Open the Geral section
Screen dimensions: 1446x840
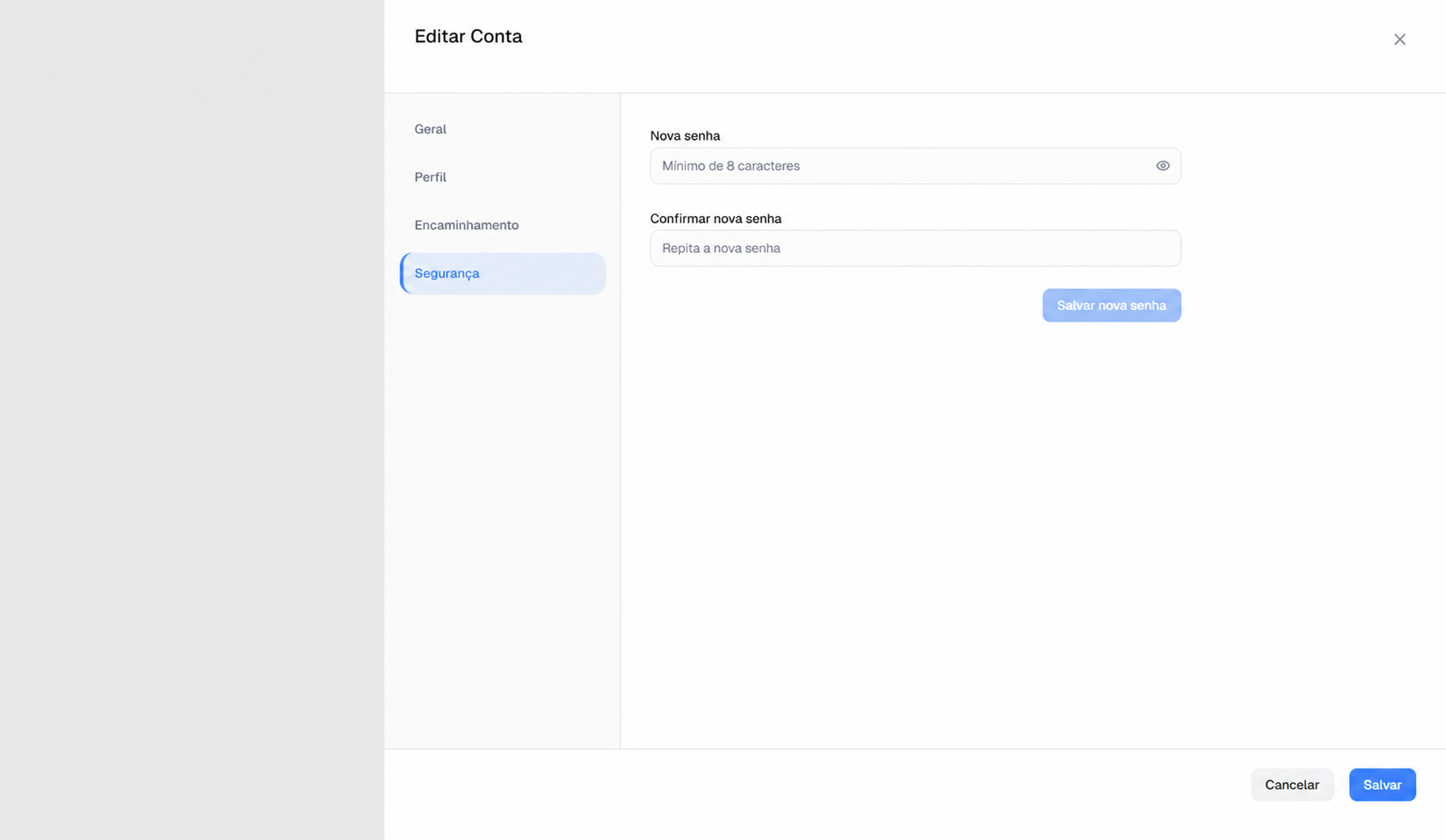pos(502,129)
